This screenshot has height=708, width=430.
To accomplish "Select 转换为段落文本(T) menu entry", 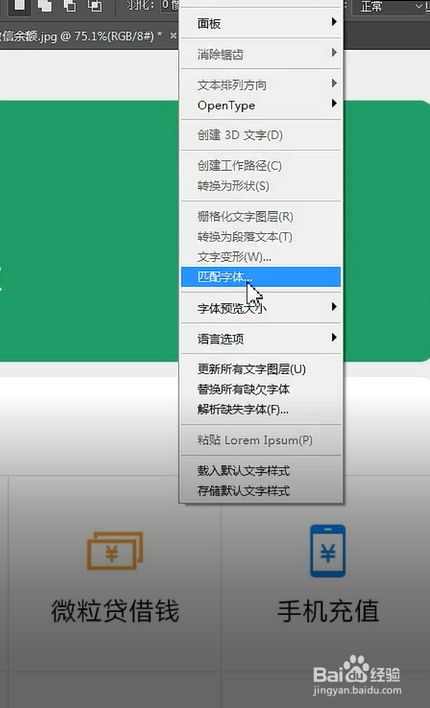I will pos(261,237).
